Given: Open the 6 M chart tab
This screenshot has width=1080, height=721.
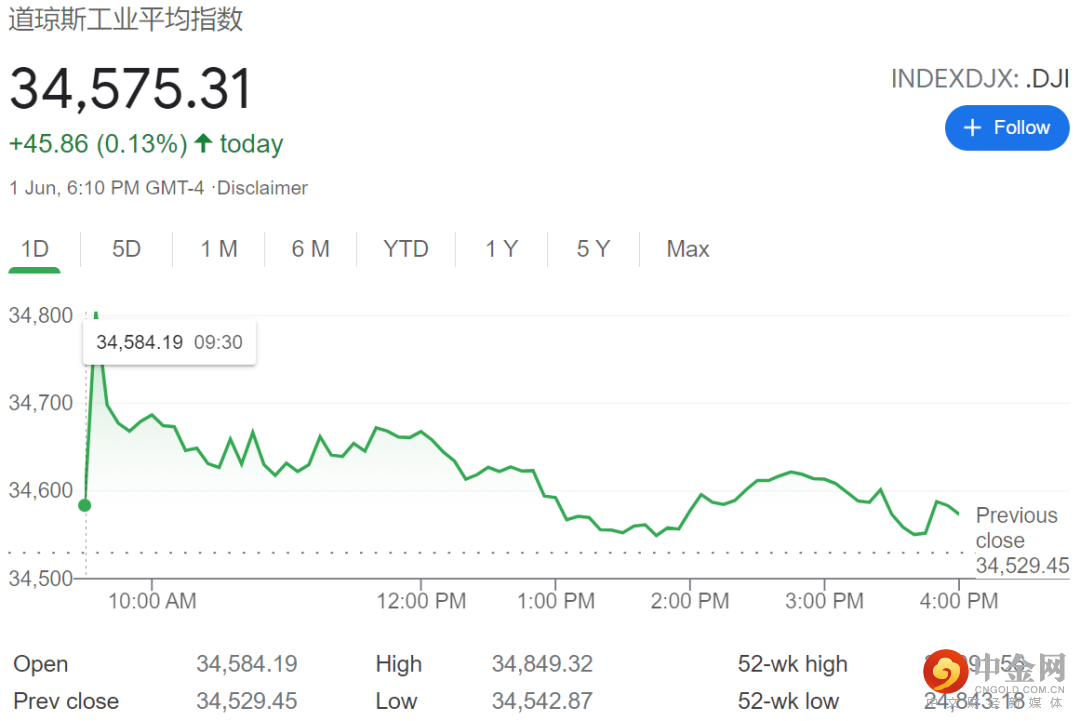Looking at the screenshot, I should 310,249.
